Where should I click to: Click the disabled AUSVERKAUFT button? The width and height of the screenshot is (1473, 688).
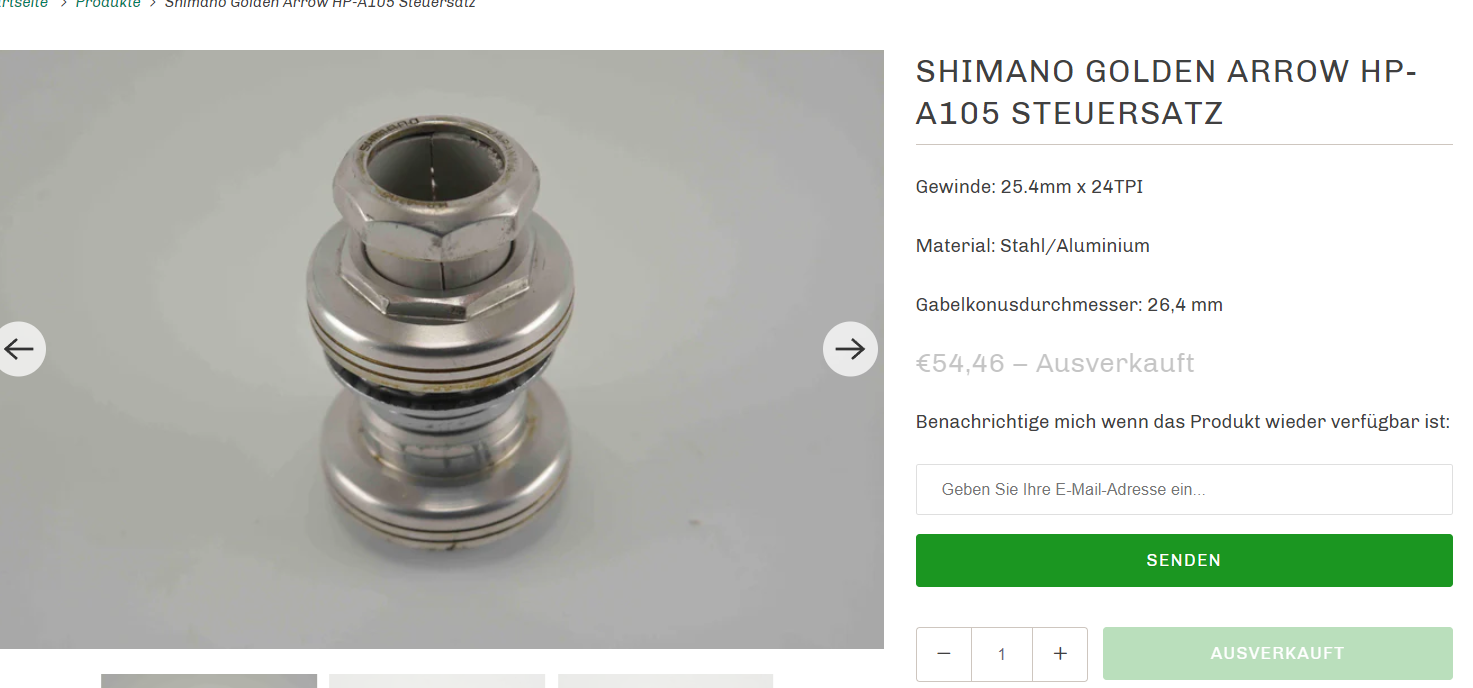[x=1278, y=654]
